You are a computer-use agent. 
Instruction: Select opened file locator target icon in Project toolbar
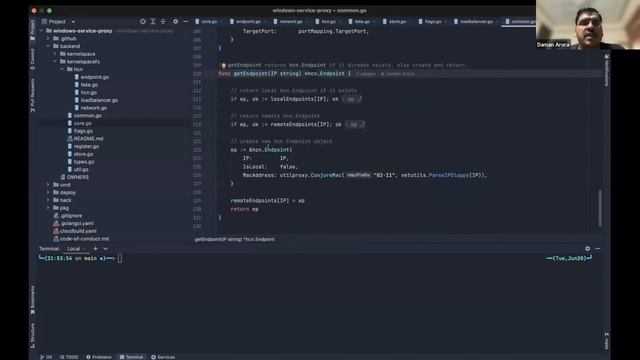(x=142, y=21)
